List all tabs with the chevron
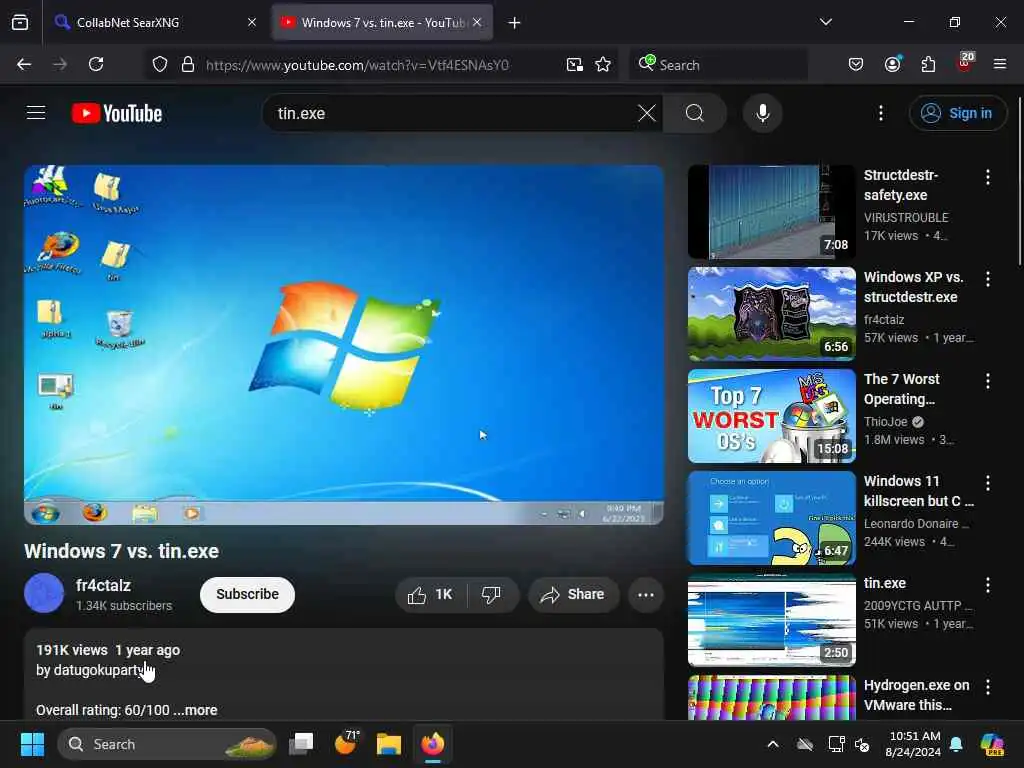This screenshot has height=768, width=1024. pos(825,22)
